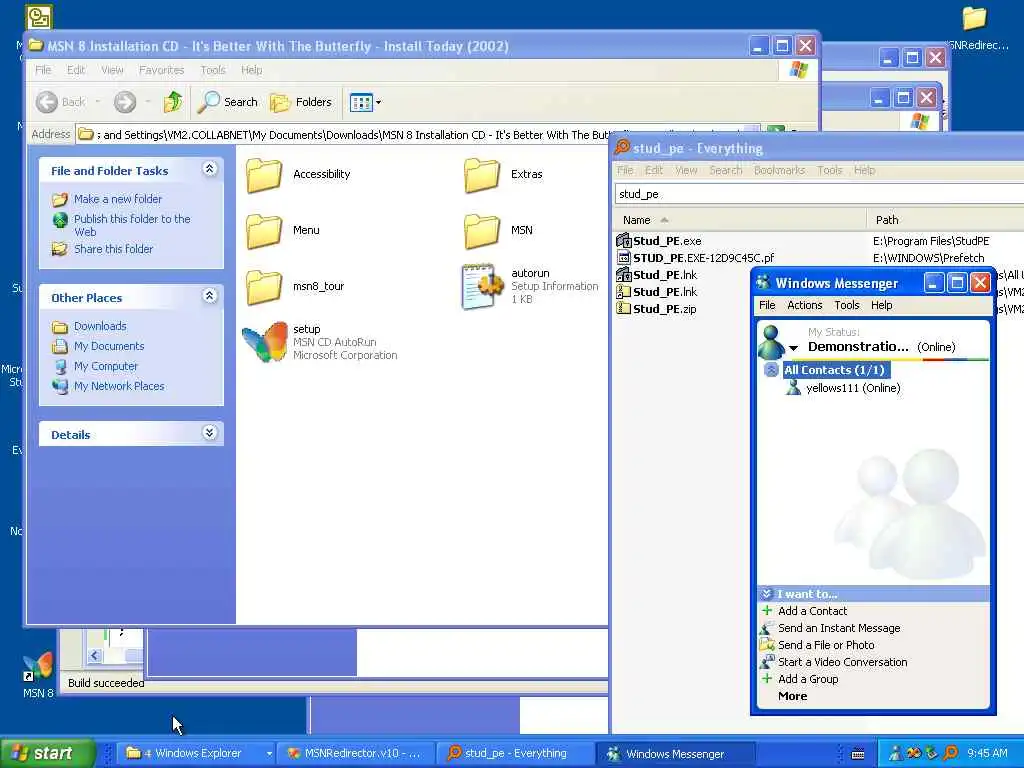Open My Computer under Other Places
Image resolution: width=1024 pixels, height=768 pixels.
point(106,366)
